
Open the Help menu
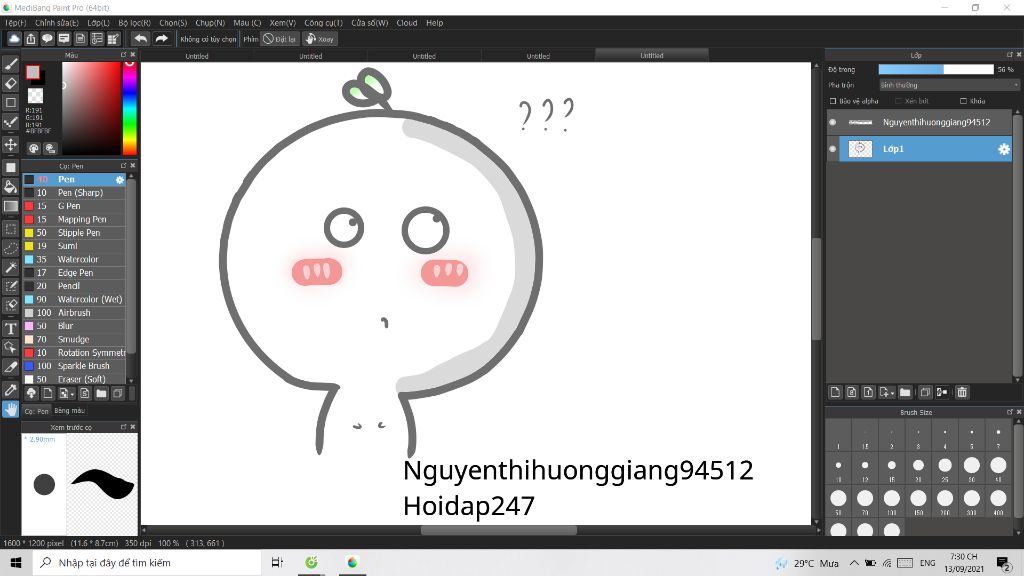click(435, 23)
